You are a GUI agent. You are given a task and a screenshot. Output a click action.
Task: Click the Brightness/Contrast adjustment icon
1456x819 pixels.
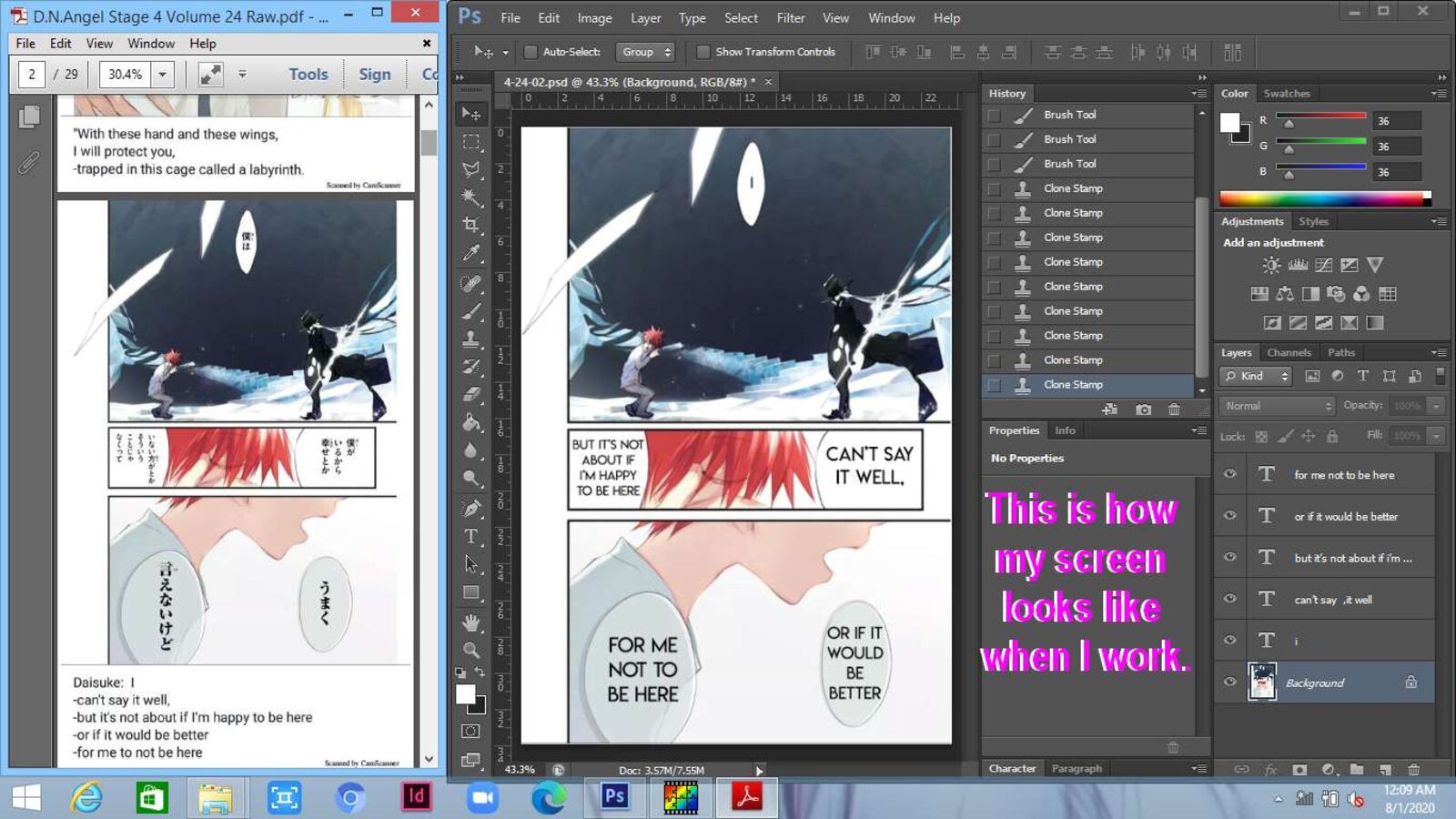(x=1271, y=265)
